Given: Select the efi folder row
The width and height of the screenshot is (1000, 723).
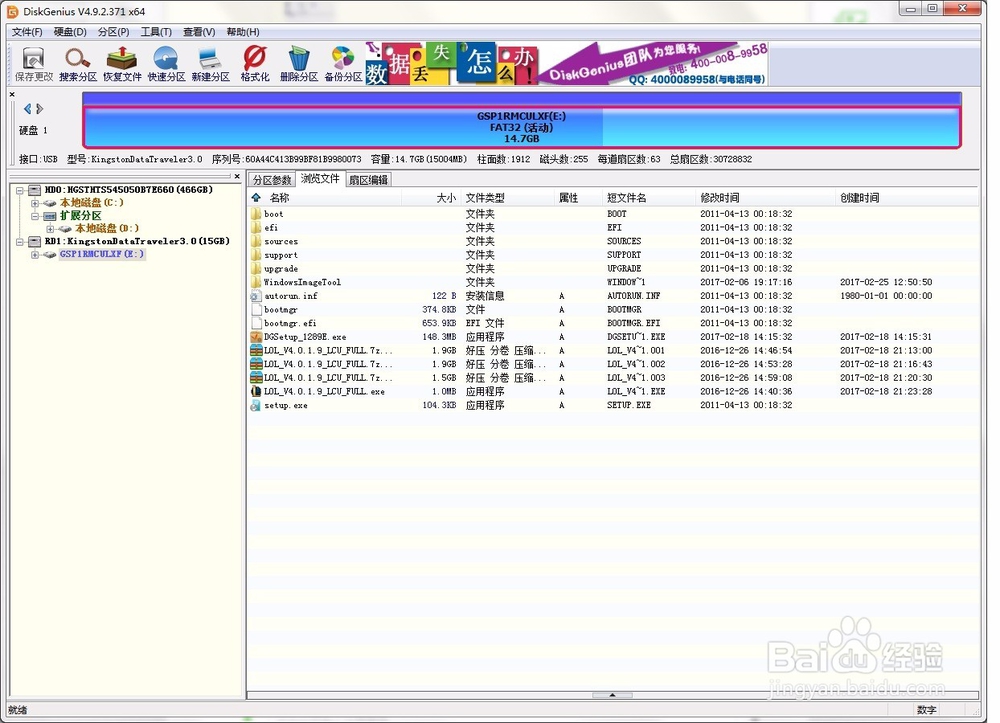Looking at the screenshot, I should (612, 228).
